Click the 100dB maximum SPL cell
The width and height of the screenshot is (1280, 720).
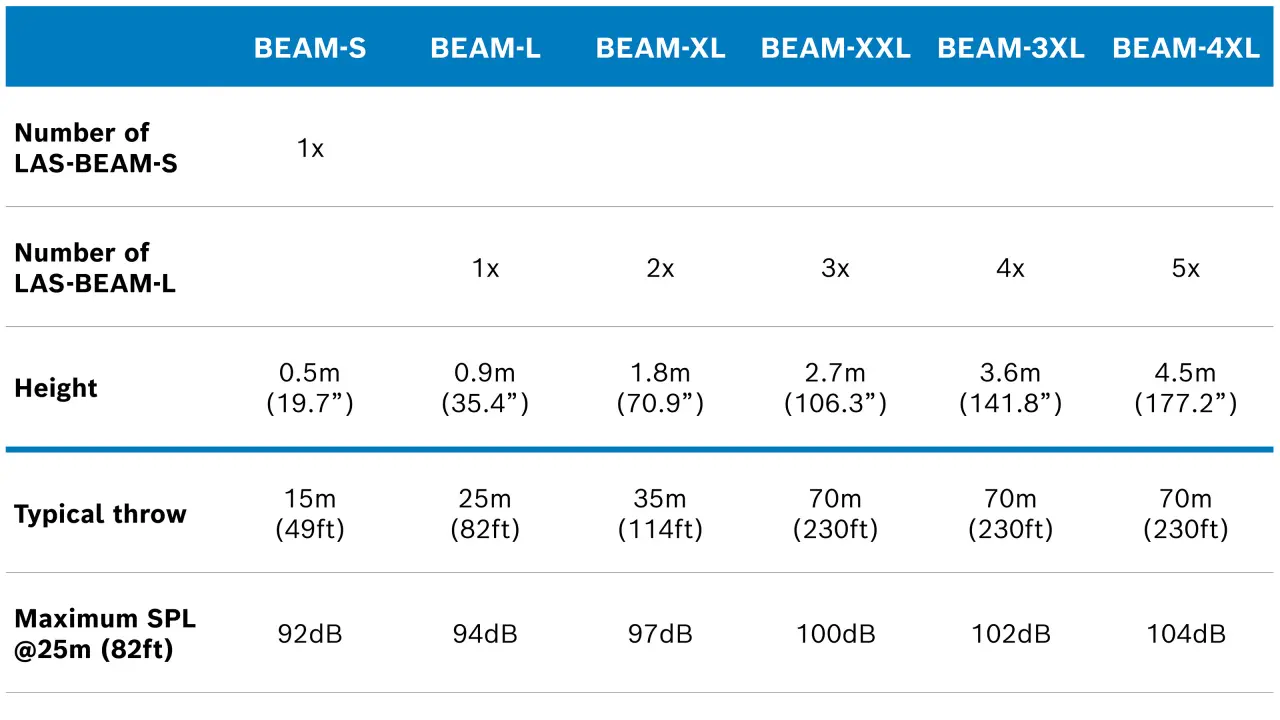(x=835, y=634)
